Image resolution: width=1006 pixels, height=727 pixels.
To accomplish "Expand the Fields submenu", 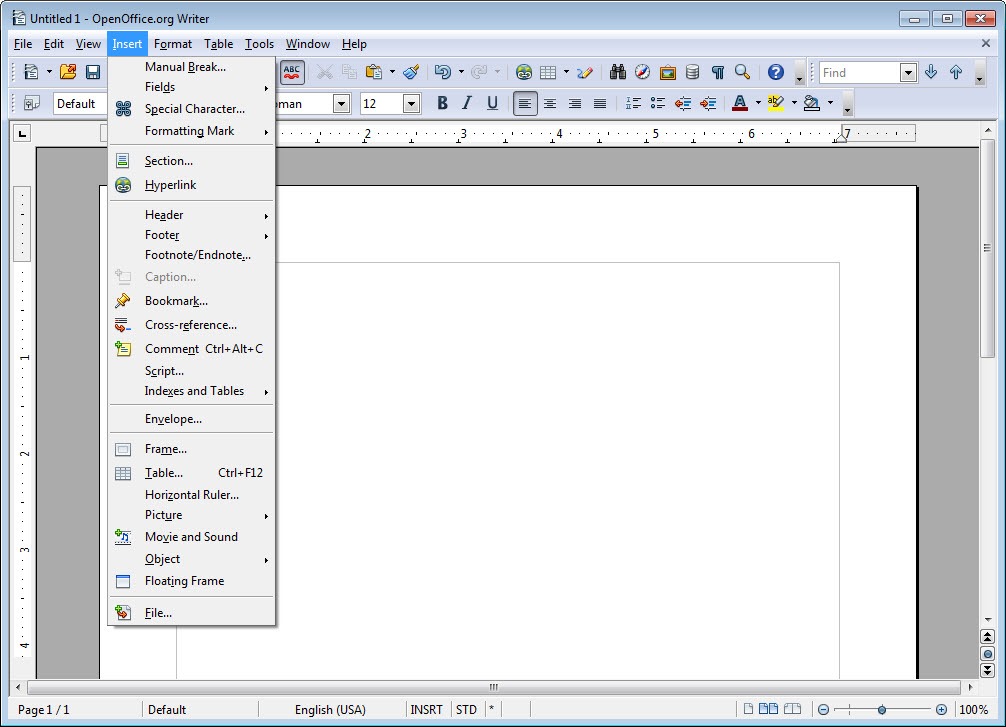I will tap(192, 87).
